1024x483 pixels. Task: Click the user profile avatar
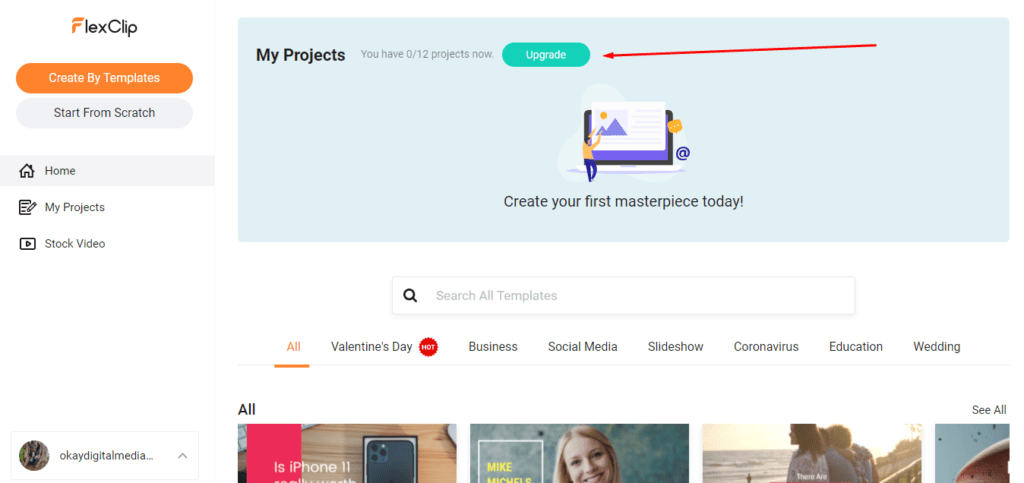click(34, 455)
